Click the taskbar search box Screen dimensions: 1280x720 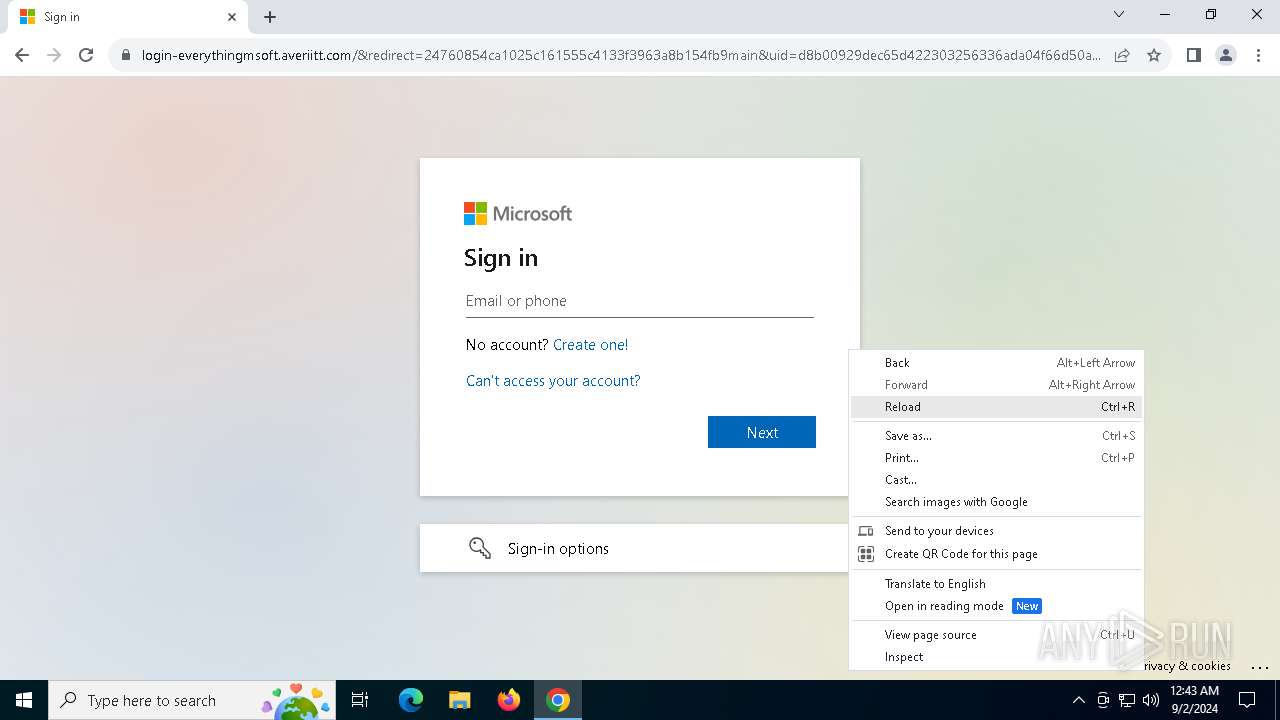(192, 700)
